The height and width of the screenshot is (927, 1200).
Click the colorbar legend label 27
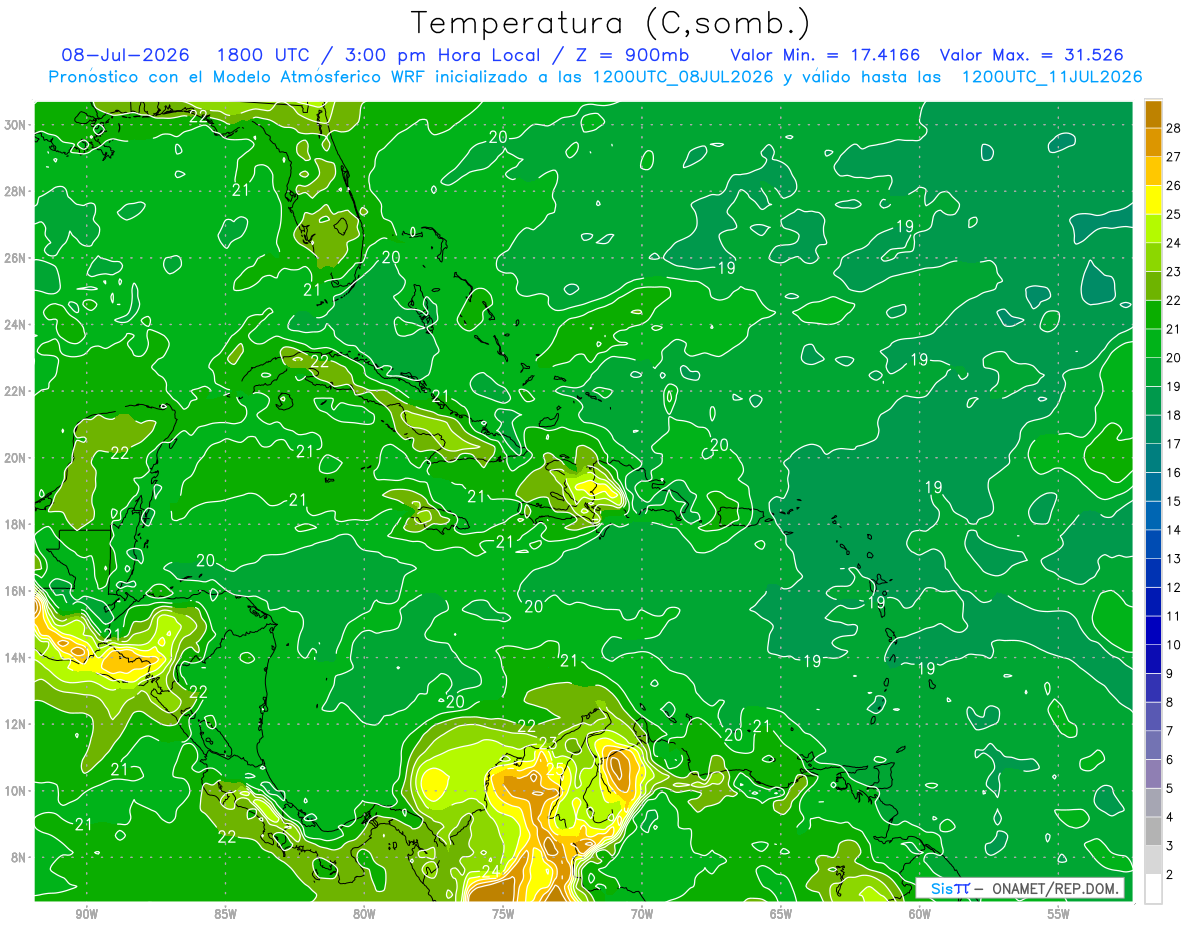click(x=1174, y=157)
